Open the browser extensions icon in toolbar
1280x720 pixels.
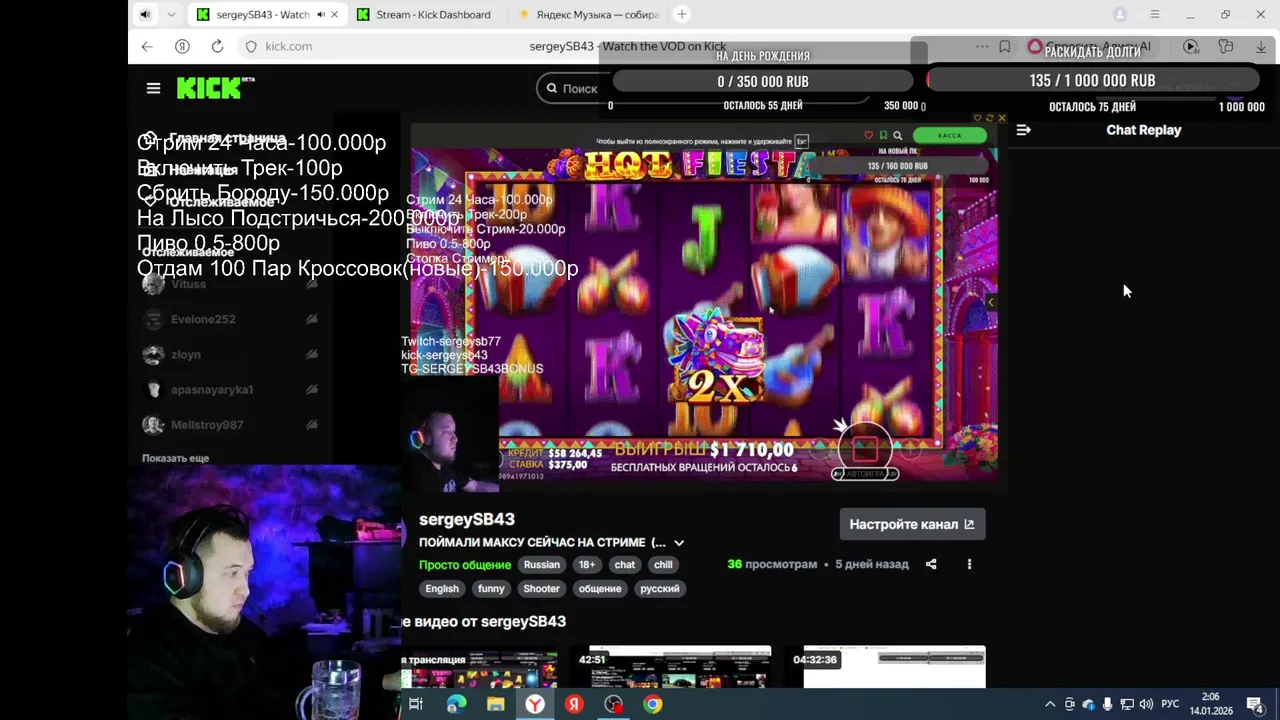click(1226, 46)
